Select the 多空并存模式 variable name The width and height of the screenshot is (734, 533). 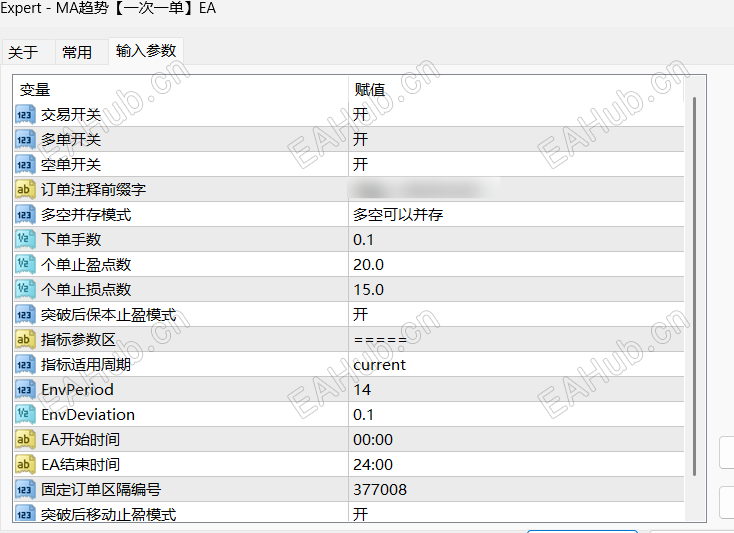86,215
